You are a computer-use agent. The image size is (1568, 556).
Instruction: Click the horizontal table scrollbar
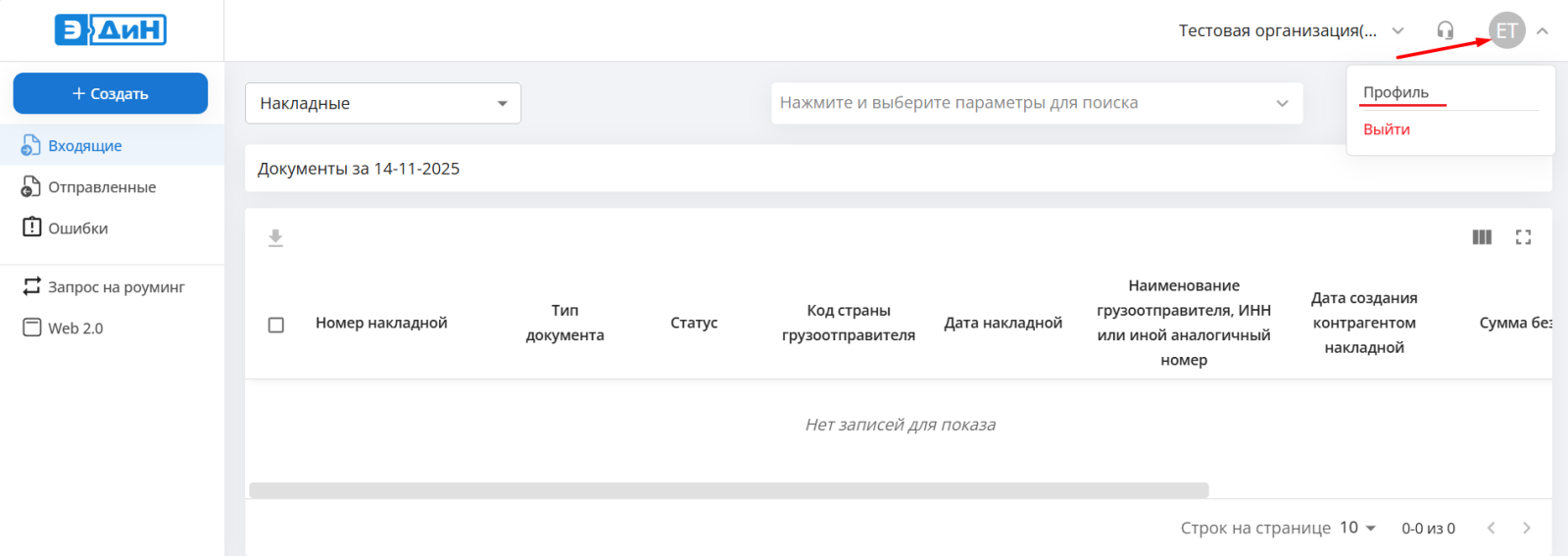(x=728, y=490)
